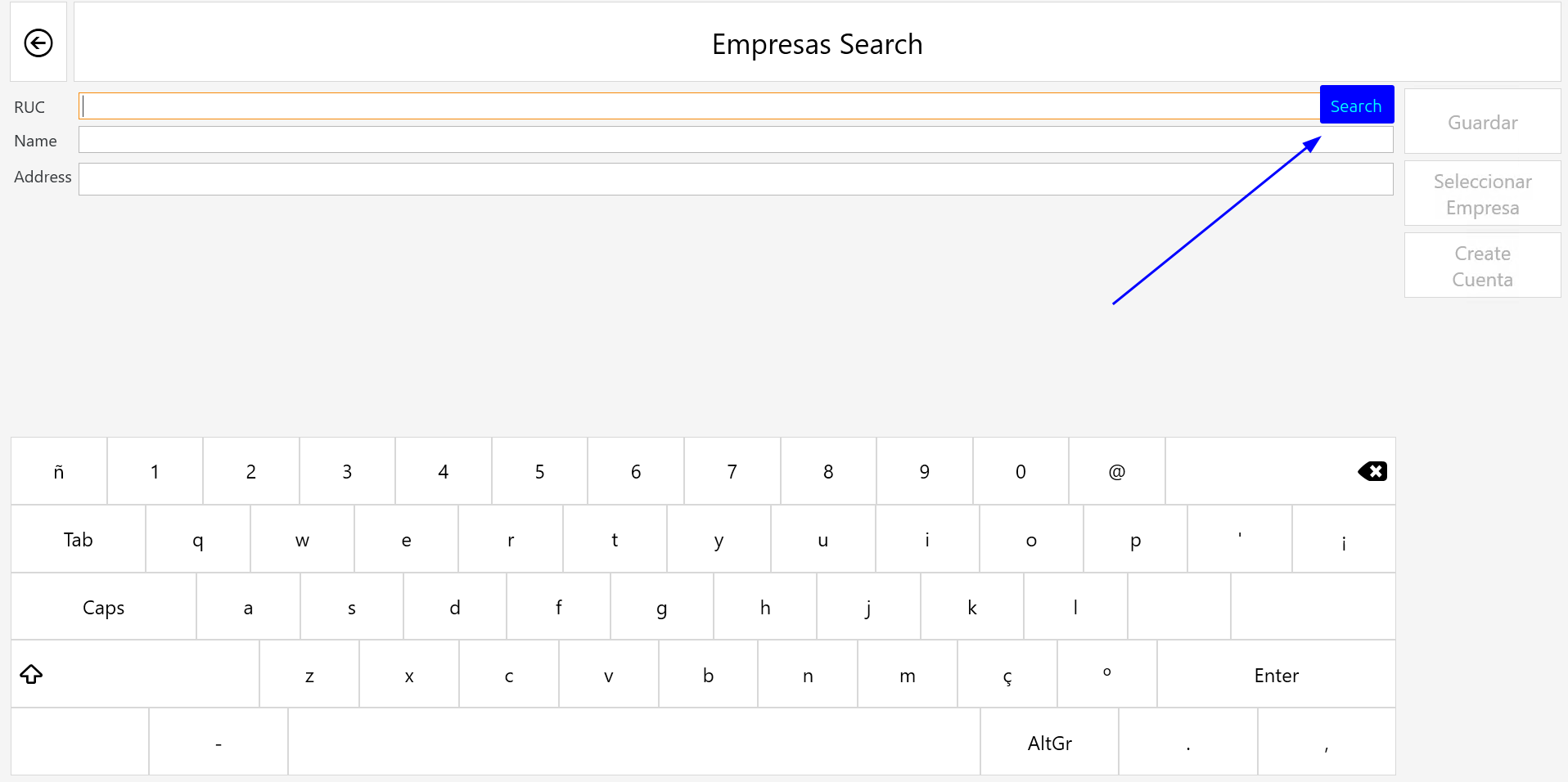This screenshot has height=782, width=1568.
Task: Toggle the AltGr key
Action: pos(1049,743)
